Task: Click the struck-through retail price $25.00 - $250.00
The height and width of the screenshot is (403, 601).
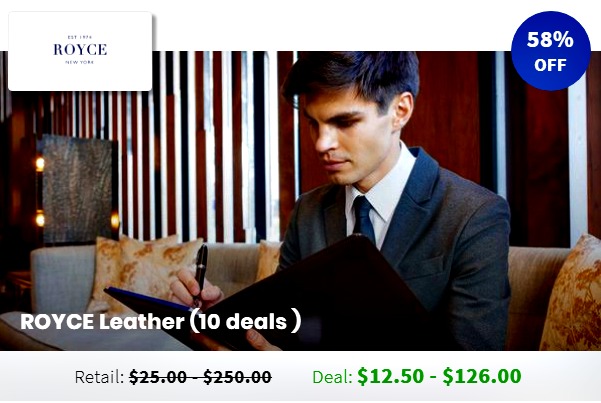Action: tap(200, 377)
